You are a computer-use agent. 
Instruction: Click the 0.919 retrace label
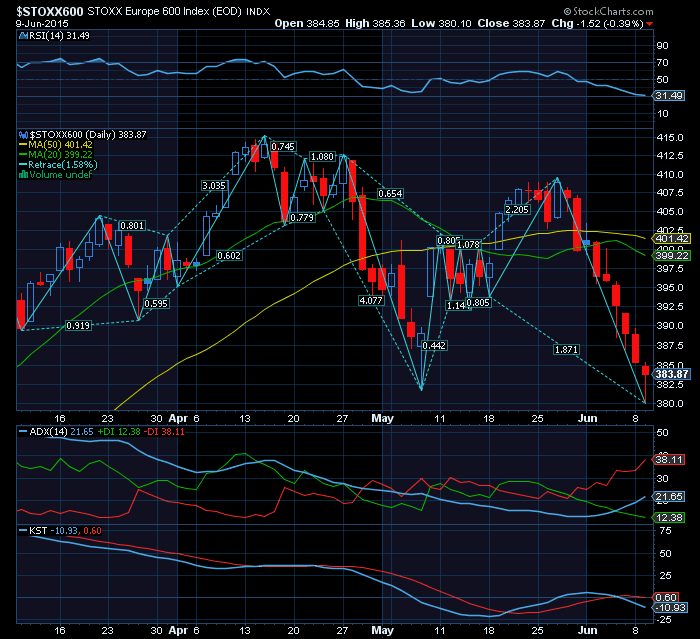(x=78, y=326)
